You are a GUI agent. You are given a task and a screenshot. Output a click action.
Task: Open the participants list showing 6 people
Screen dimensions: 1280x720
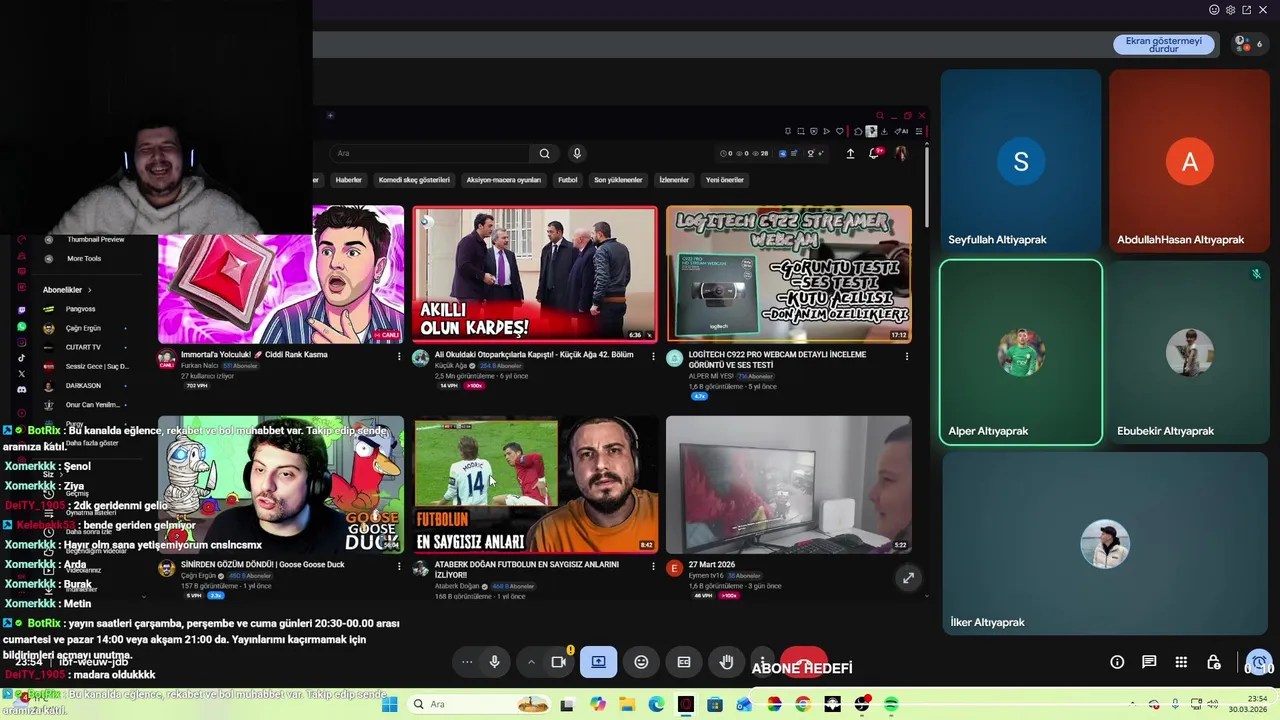(x=1249, y=44)
